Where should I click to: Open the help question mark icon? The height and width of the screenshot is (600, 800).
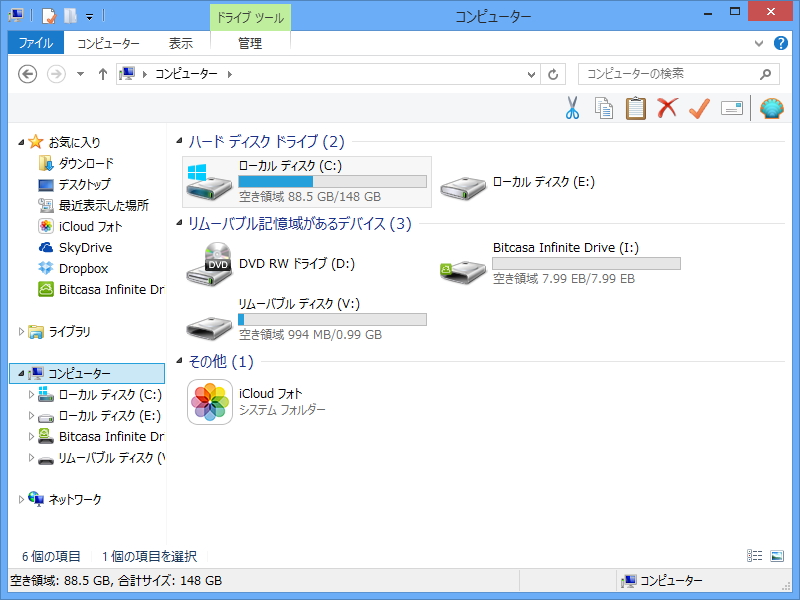point(781,43)
